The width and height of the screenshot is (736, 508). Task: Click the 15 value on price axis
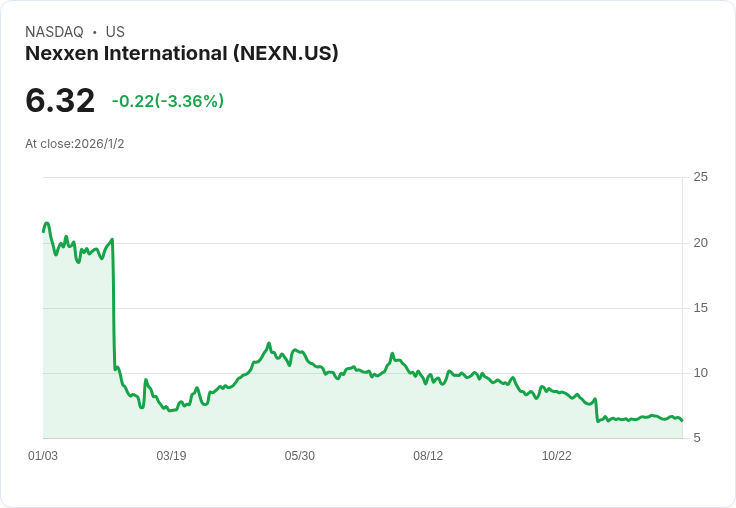point(700,308)
